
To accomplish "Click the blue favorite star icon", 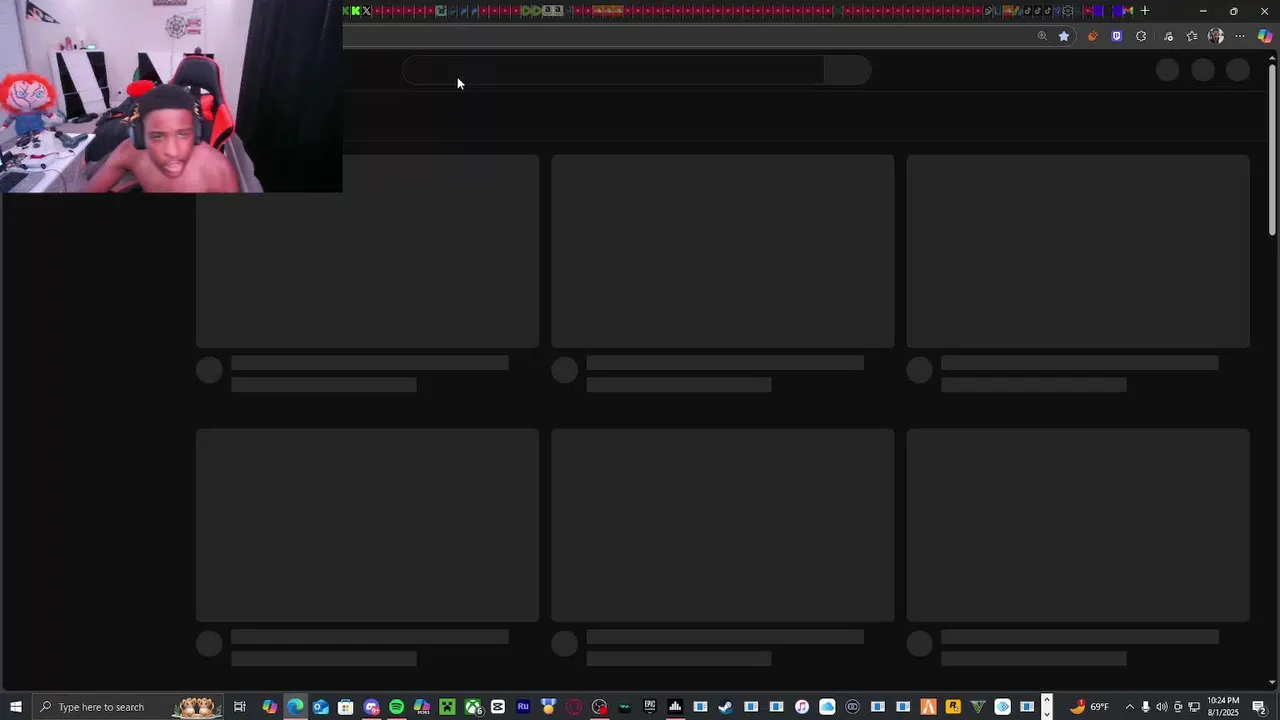I will click(x=1064, y=36).
